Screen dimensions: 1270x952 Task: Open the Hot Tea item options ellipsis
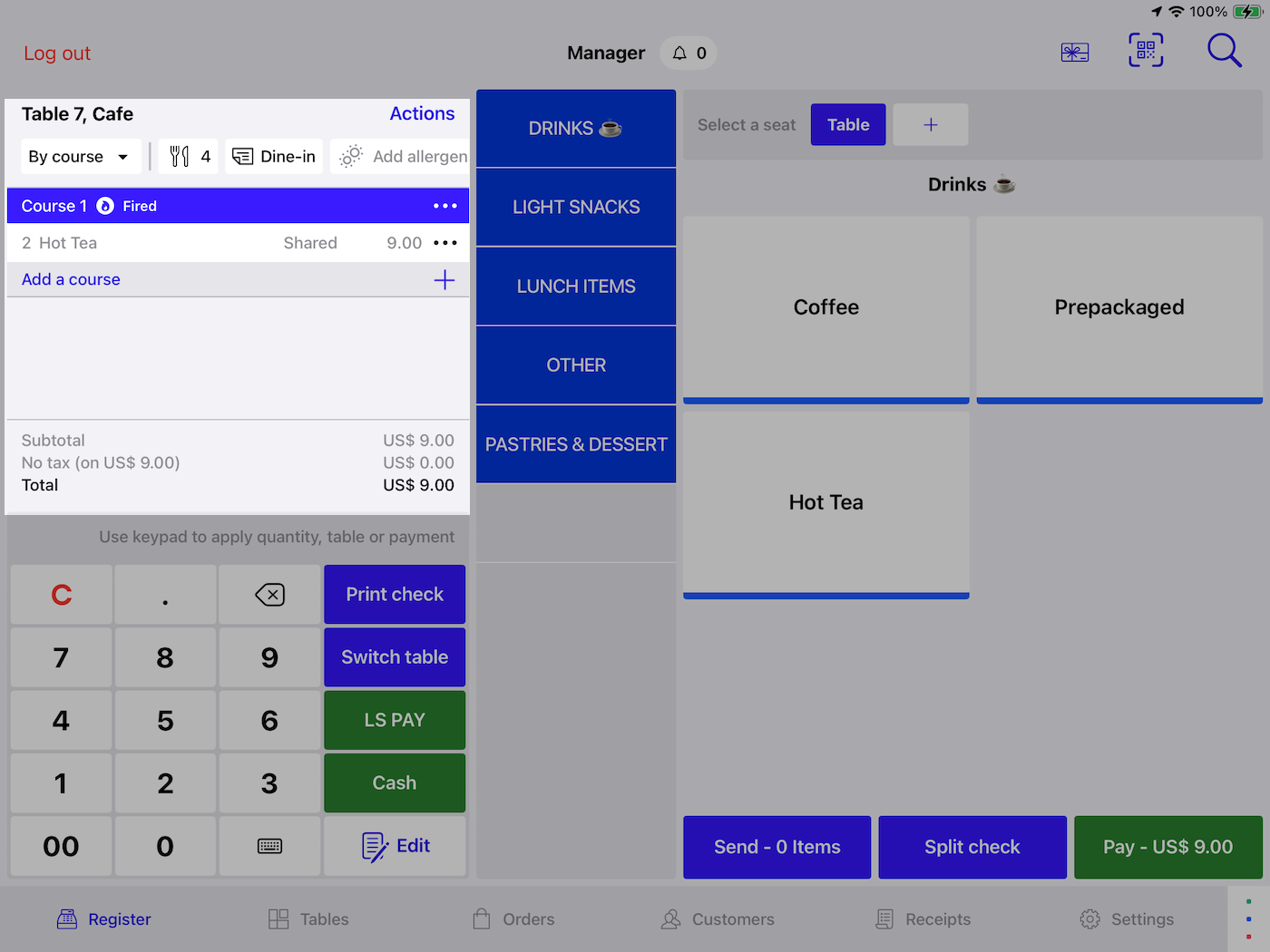pyautogui.click(x=444, y=242)
